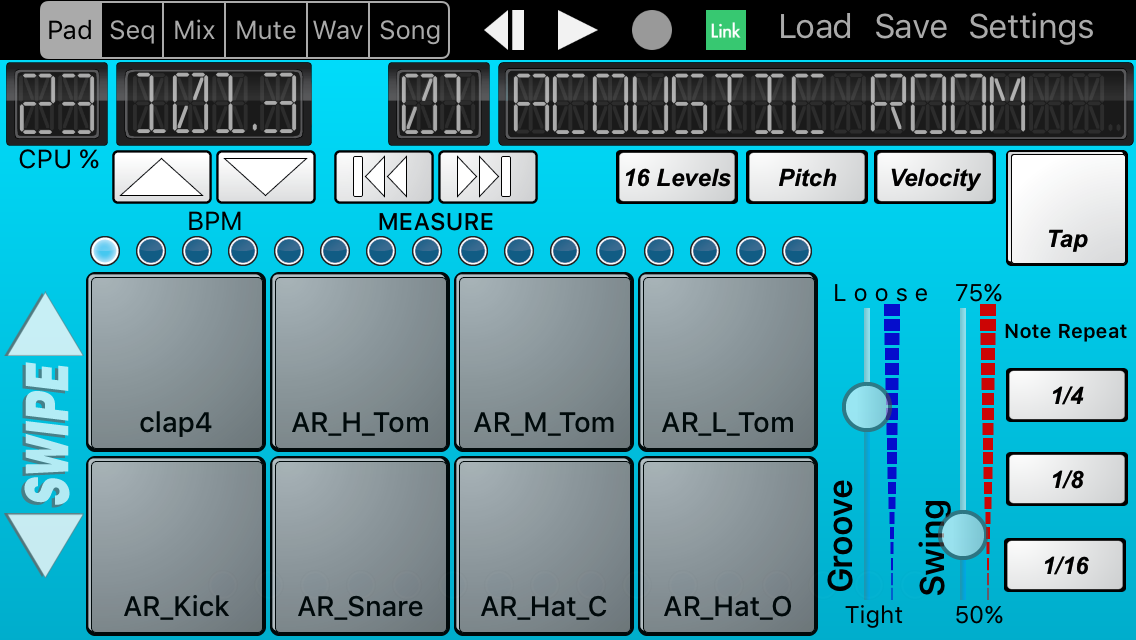Click the ACOUSTIC ROOM kit name display
The image size is (1136, 640).
(x=814, y=104)
